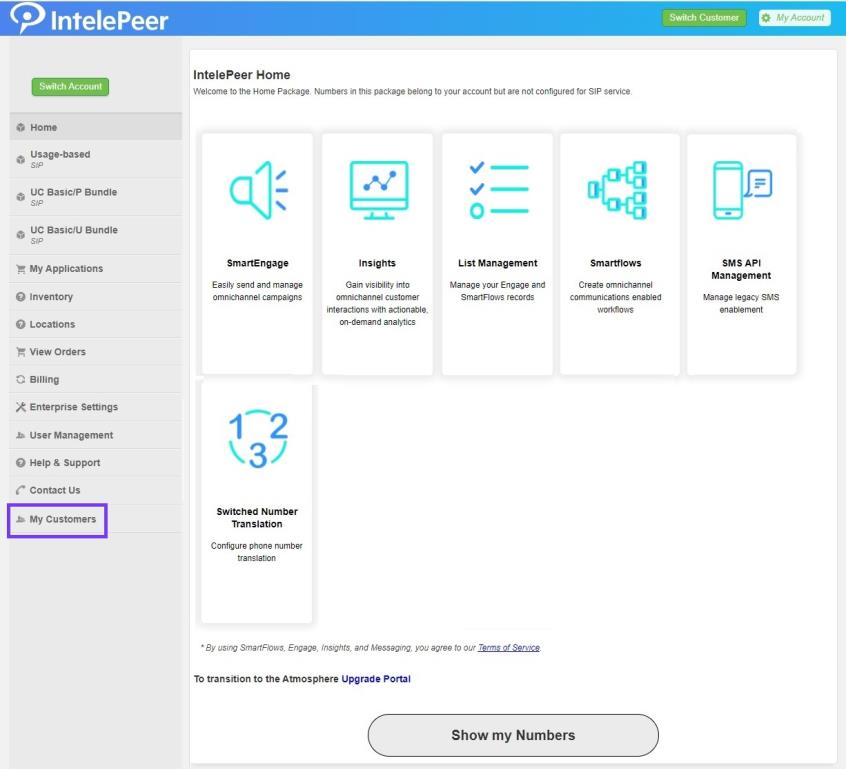This screenshot has height=769, width=846.
Task: Open Help & Support from the sidebar
Action: 95,462
